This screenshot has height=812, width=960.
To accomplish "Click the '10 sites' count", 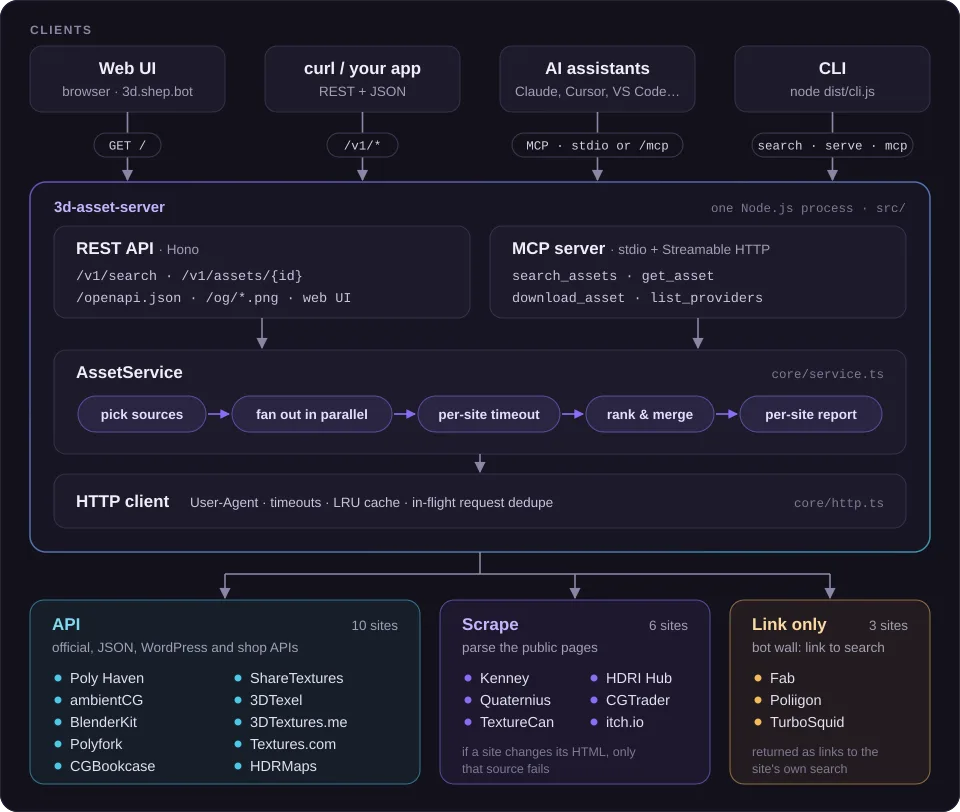I will 374,625.
